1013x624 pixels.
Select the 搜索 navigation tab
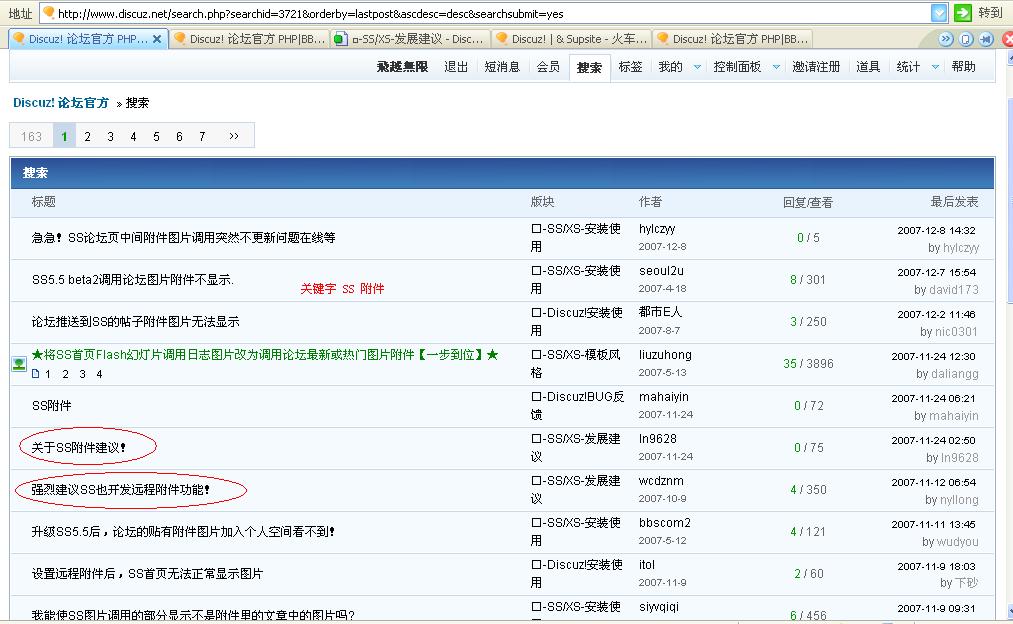[x=589, y=67]
